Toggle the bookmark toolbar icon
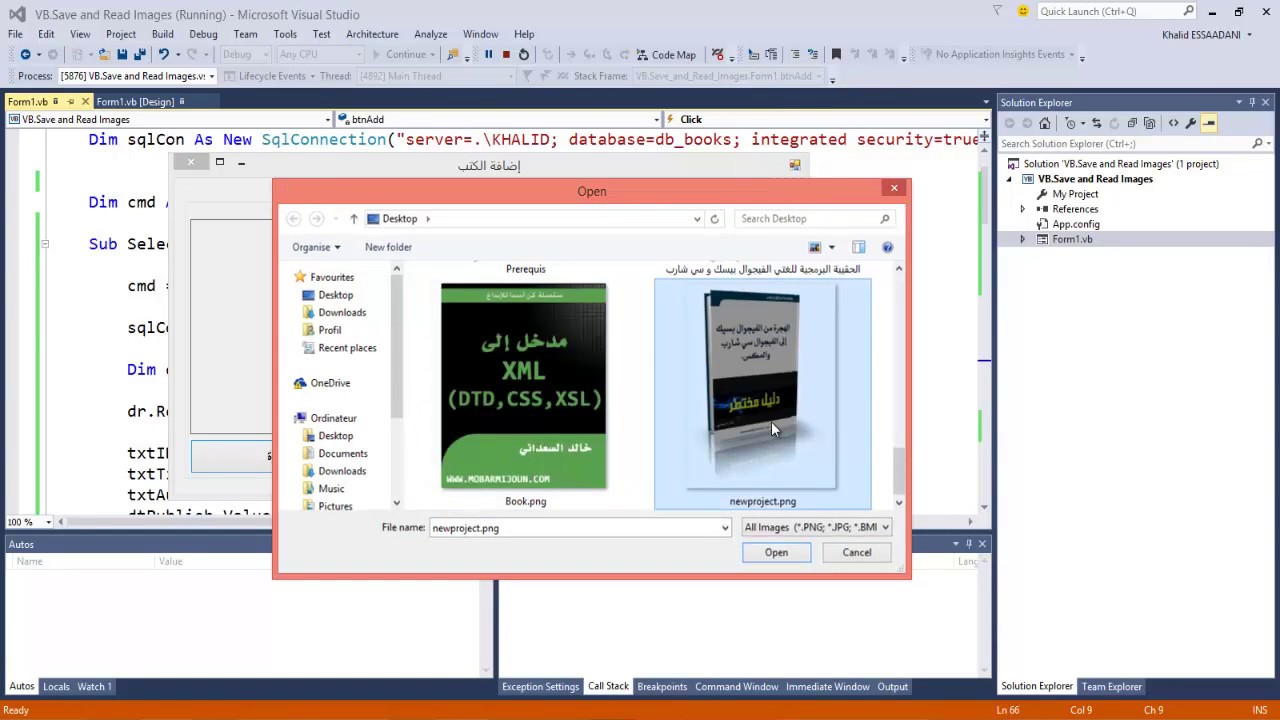 (x=836, y=55)
